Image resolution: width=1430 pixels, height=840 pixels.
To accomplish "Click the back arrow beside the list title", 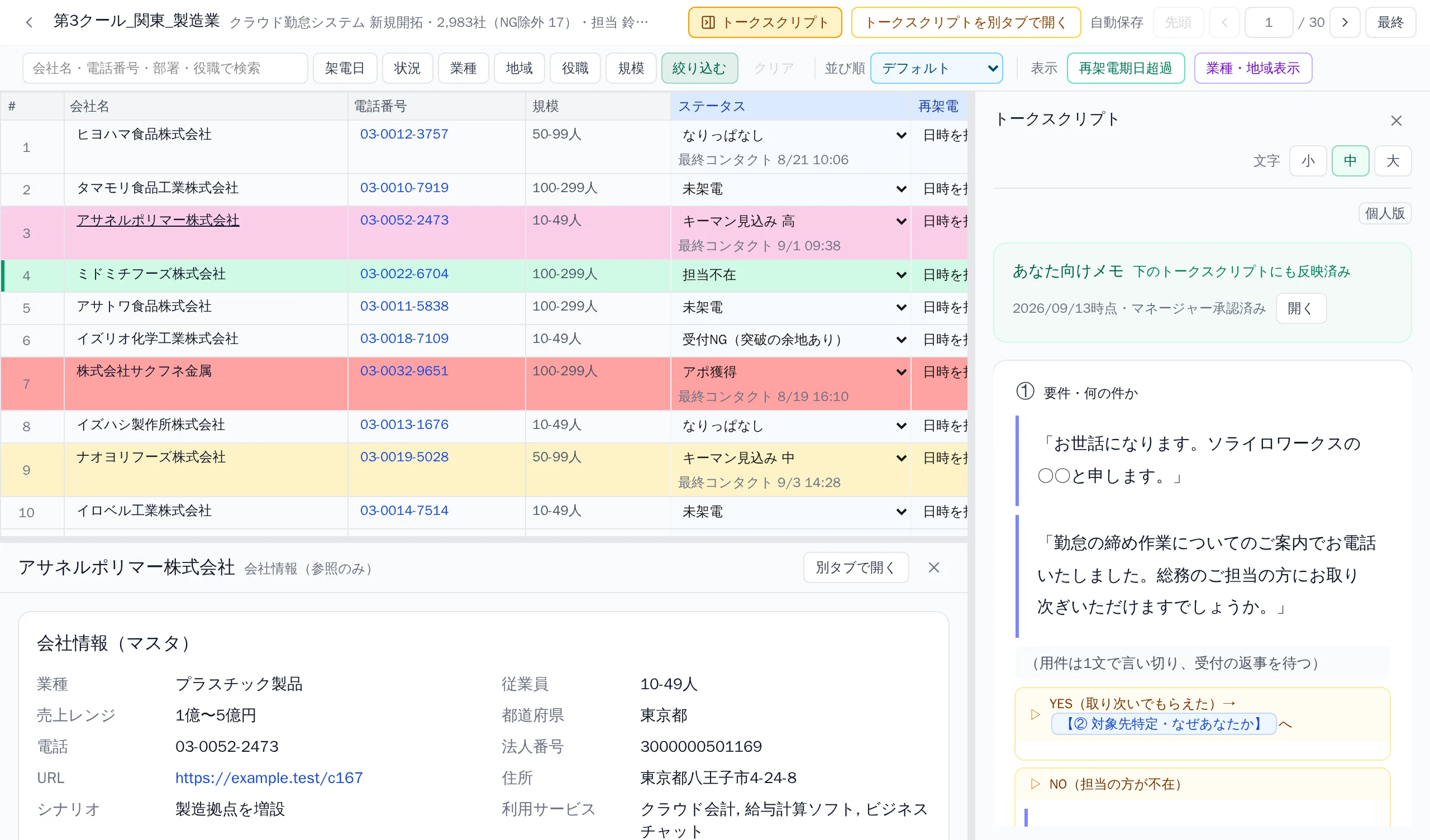I will click(x=30, y=22).
